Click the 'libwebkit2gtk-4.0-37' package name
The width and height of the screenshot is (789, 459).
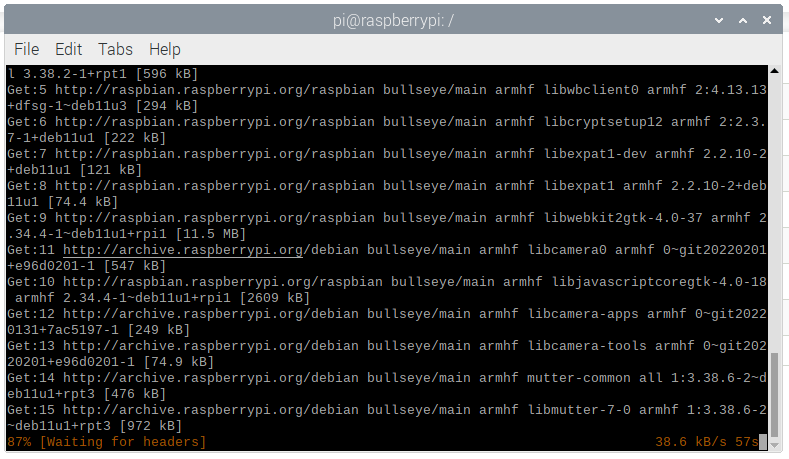[x=623, y=217]
